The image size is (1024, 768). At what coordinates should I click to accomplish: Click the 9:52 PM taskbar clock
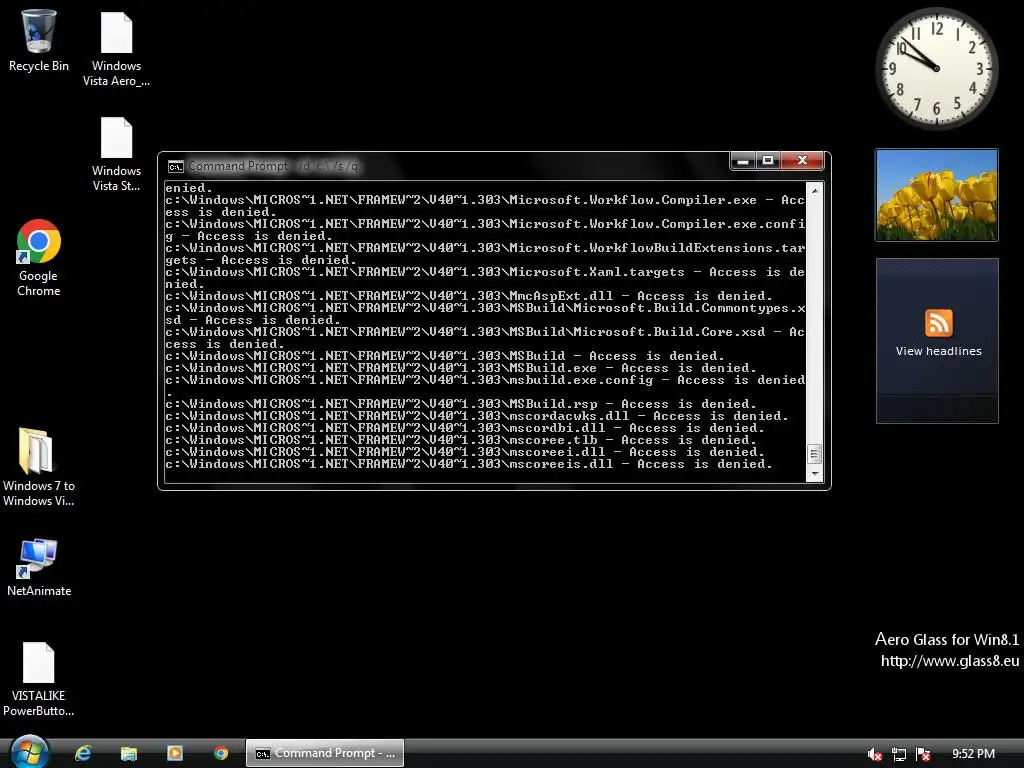[973, 754]
